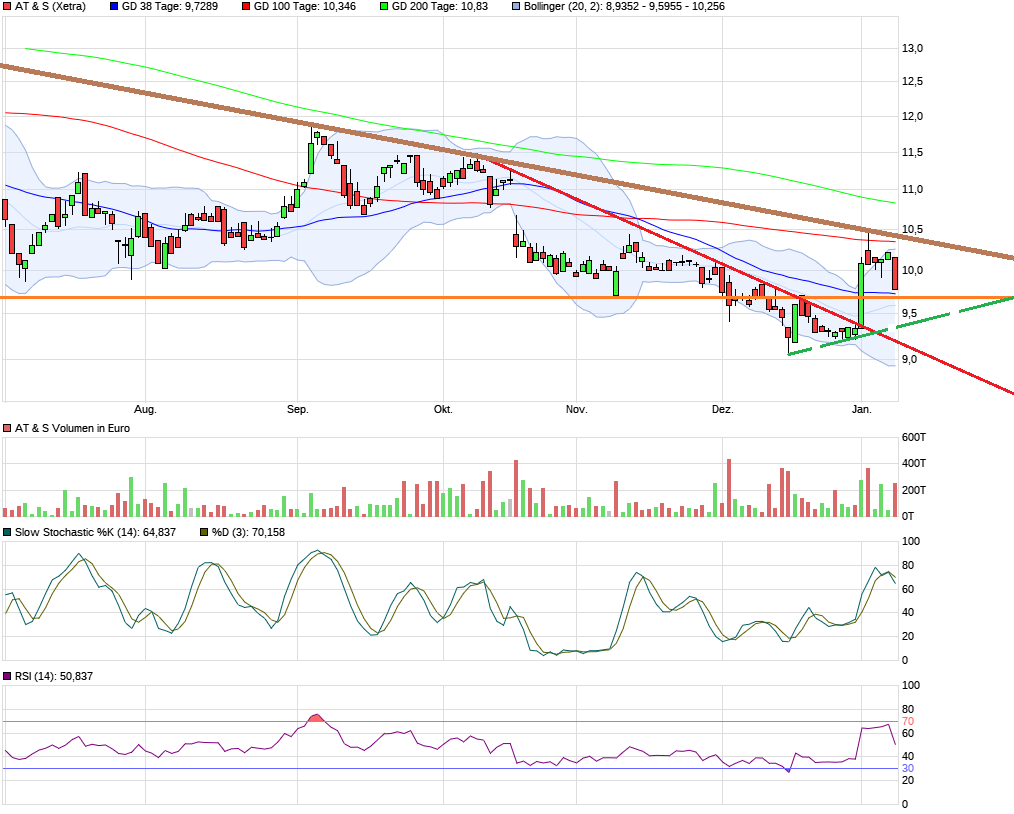Click the 12,0 price axis label
Screen dimensions: 1014x814
[x=912, y=116]
